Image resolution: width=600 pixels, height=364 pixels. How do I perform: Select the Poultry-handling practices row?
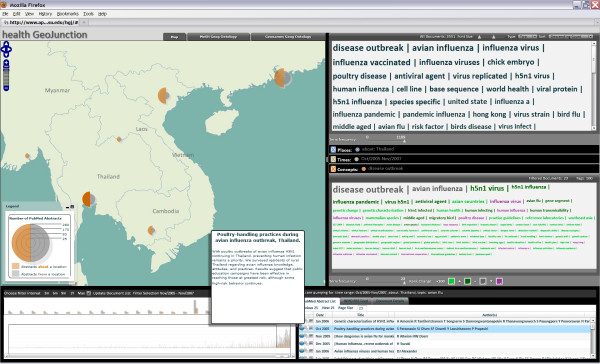tap(446, 329)
